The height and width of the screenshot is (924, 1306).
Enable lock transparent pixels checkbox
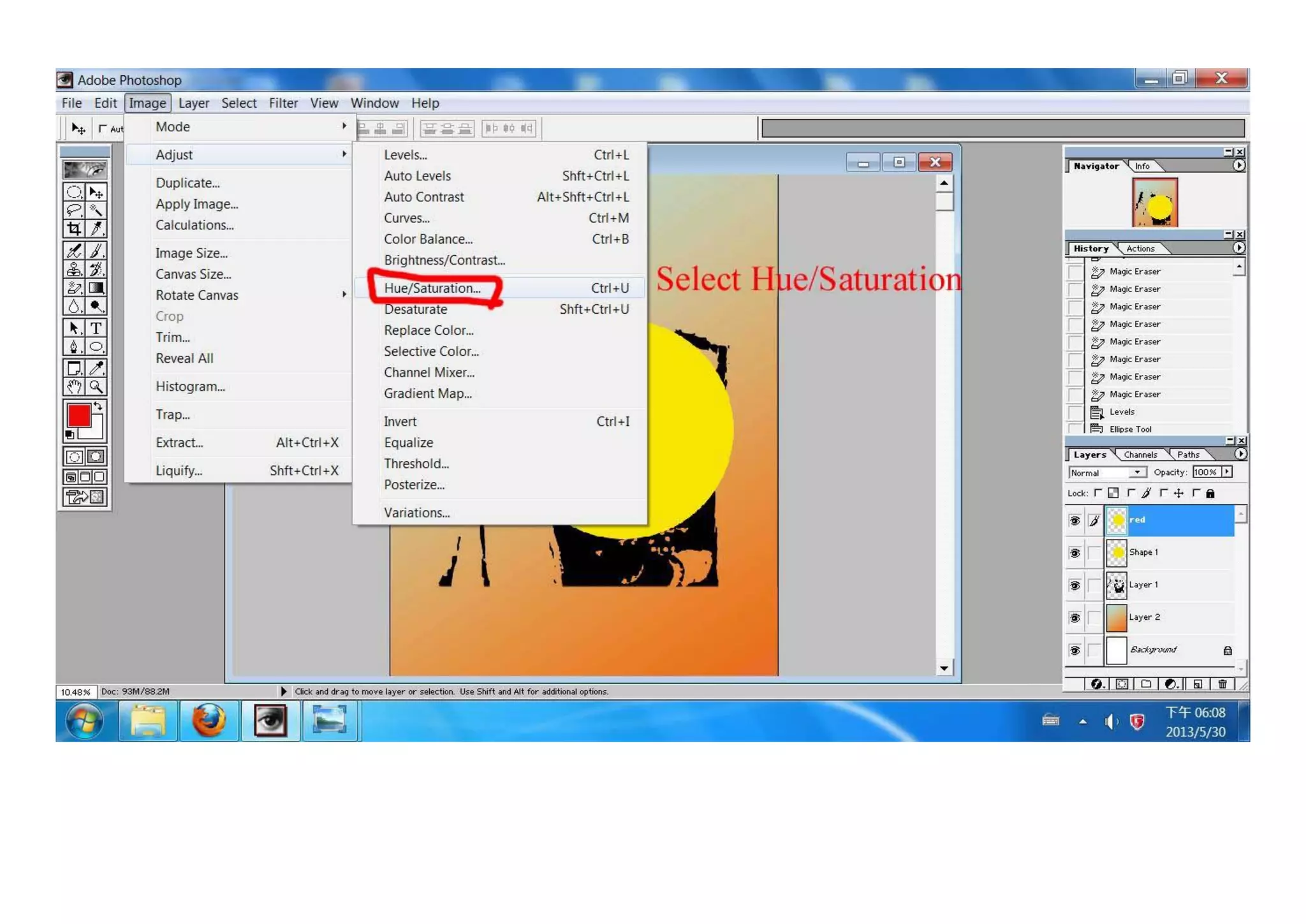tap(1098, 493)
